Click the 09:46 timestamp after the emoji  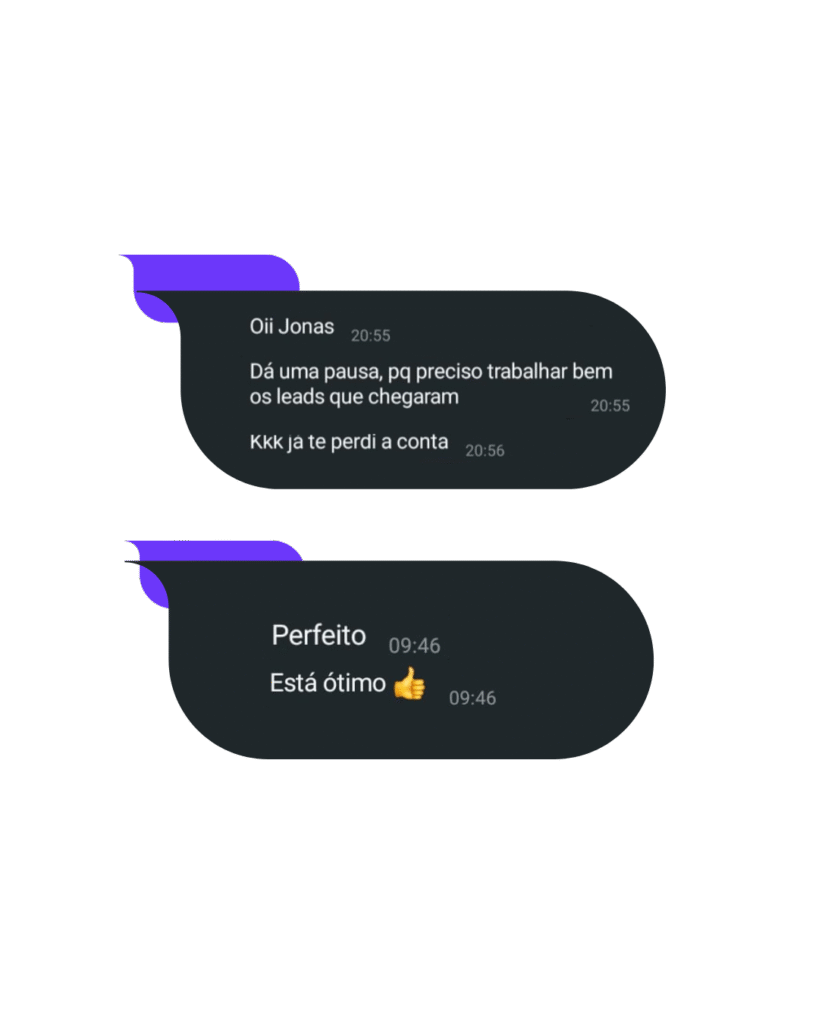(x=472, y=698)
